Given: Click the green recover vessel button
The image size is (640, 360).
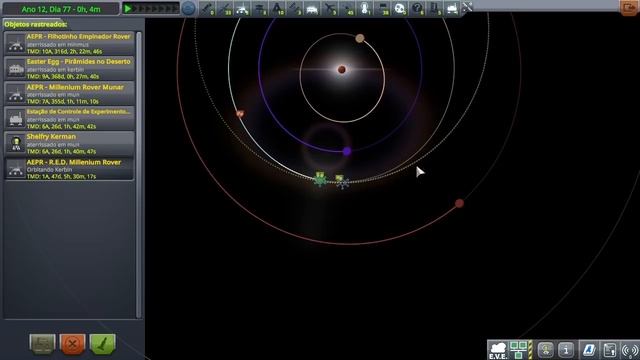Looking at the screenshot, I should [102, 344].
